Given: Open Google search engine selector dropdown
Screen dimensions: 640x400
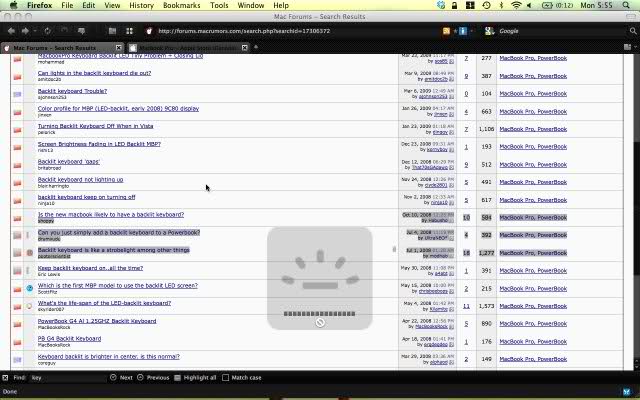Looking at the screenshot, I should (489, 31).
